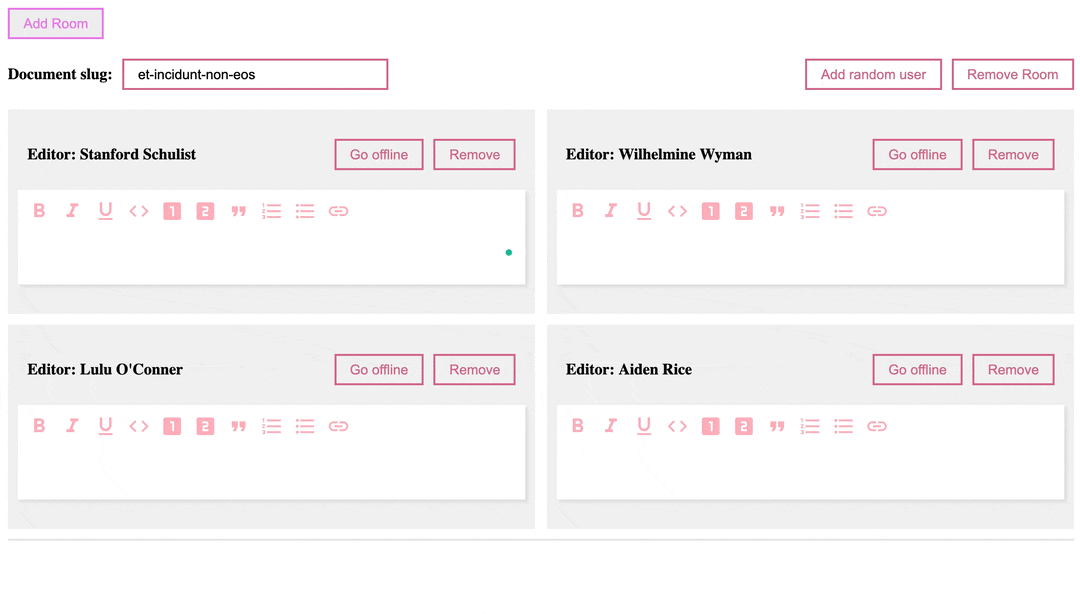The width and height of the screenshot is (1080, 614).
Task: Create bulleted list in Stanford Schulist's editor
Action: [305, 211]
